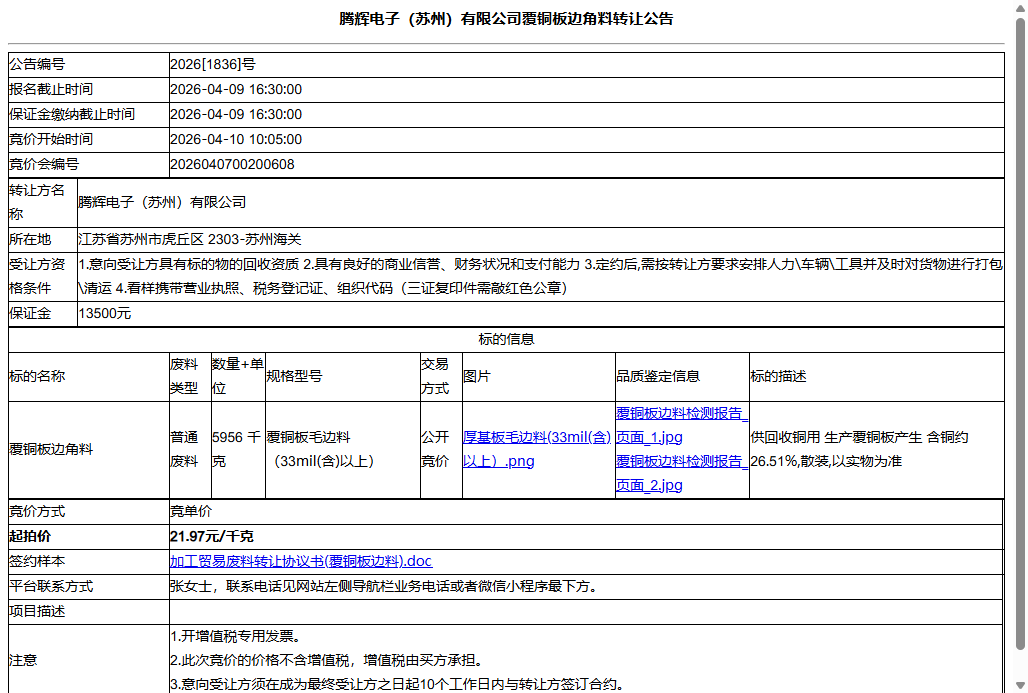Click bidding method value 竞单价

tap(191, 511)
